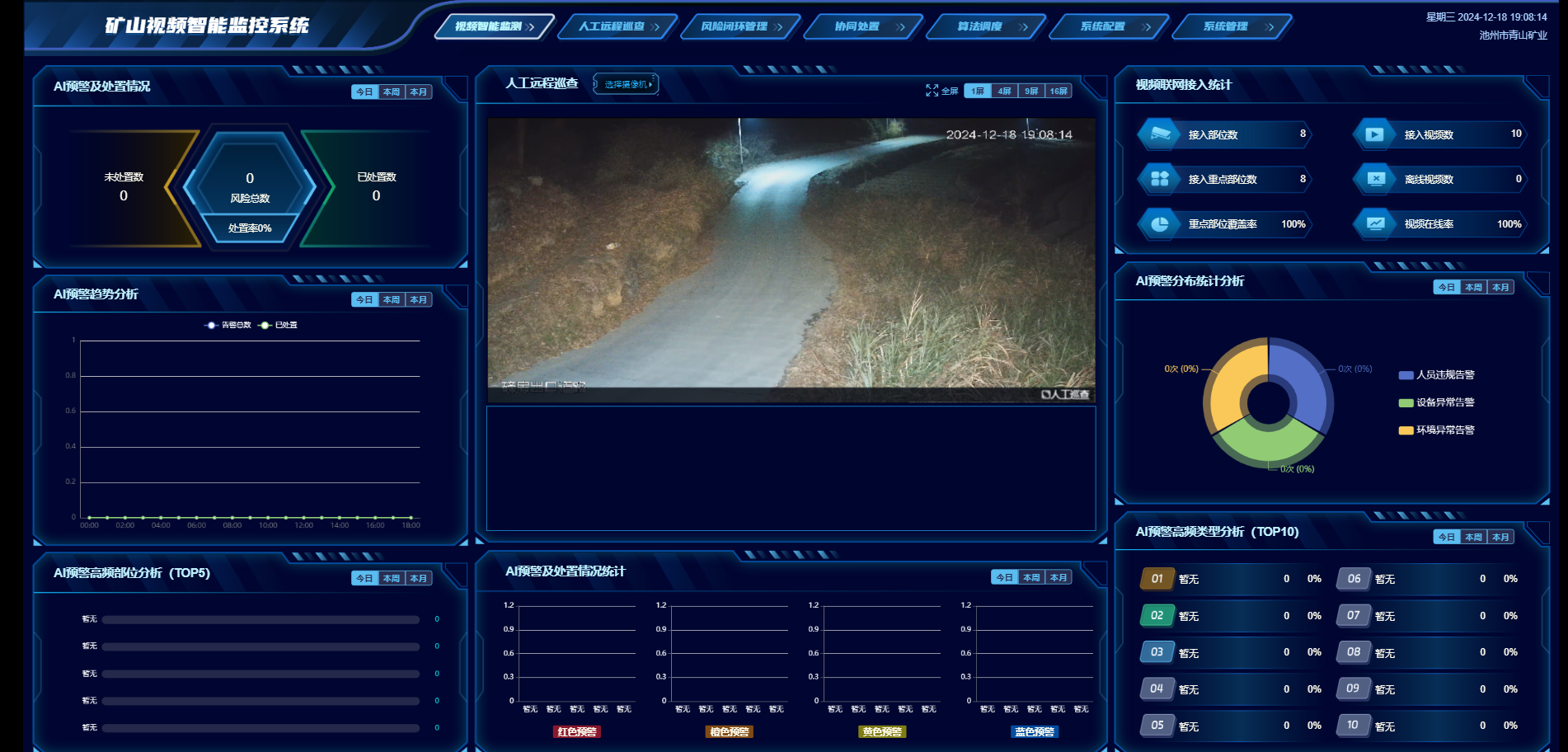Click the pie chart icon beside 重点部位覆盖率

[x=1160, y=223]
